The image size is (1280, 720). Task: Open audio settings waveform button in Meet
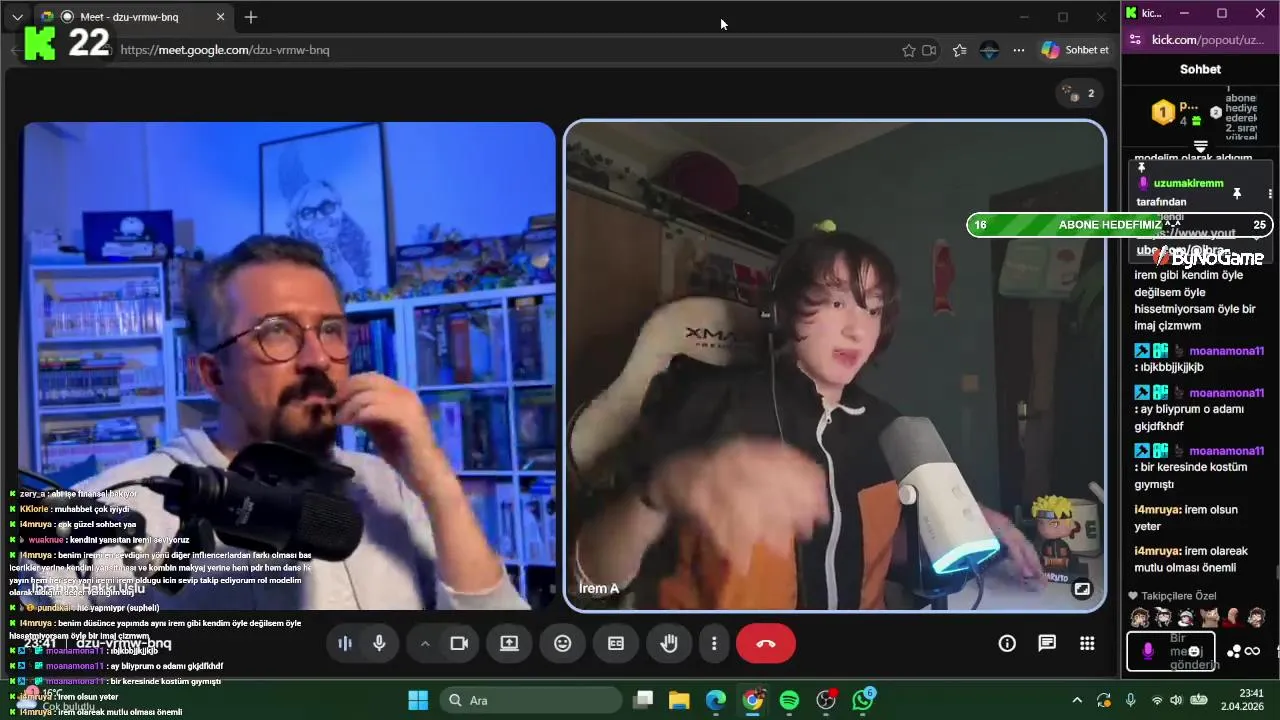(345, 644)
